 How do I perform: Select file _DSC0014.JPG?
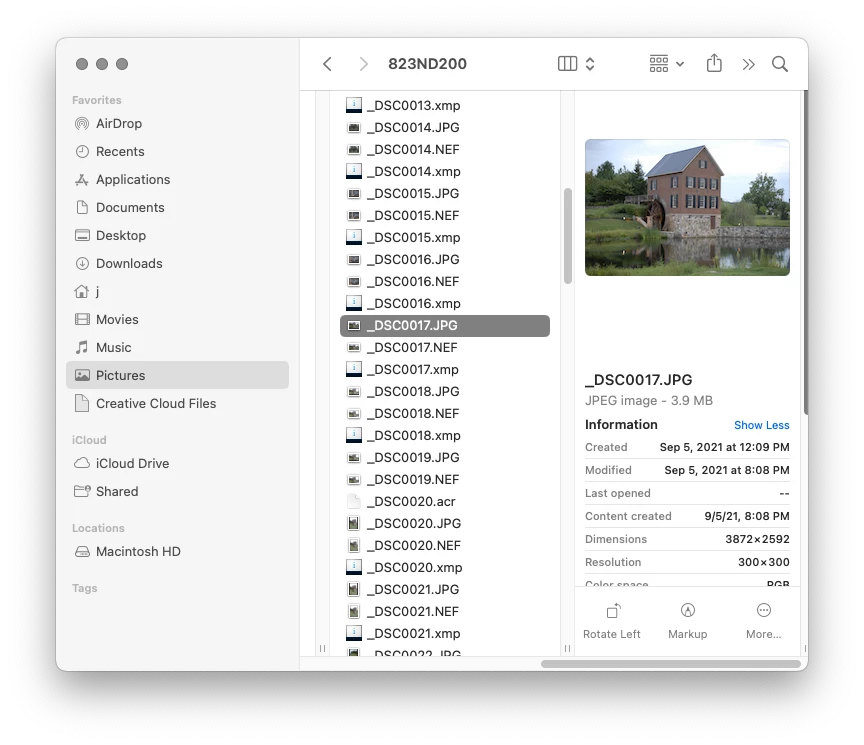445,127
